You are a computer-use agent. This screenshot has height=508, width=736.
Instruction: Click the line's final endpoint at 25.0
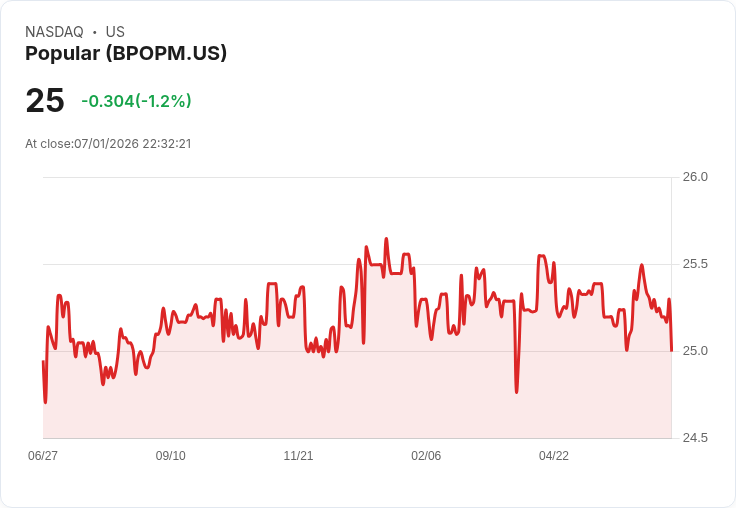671,350
